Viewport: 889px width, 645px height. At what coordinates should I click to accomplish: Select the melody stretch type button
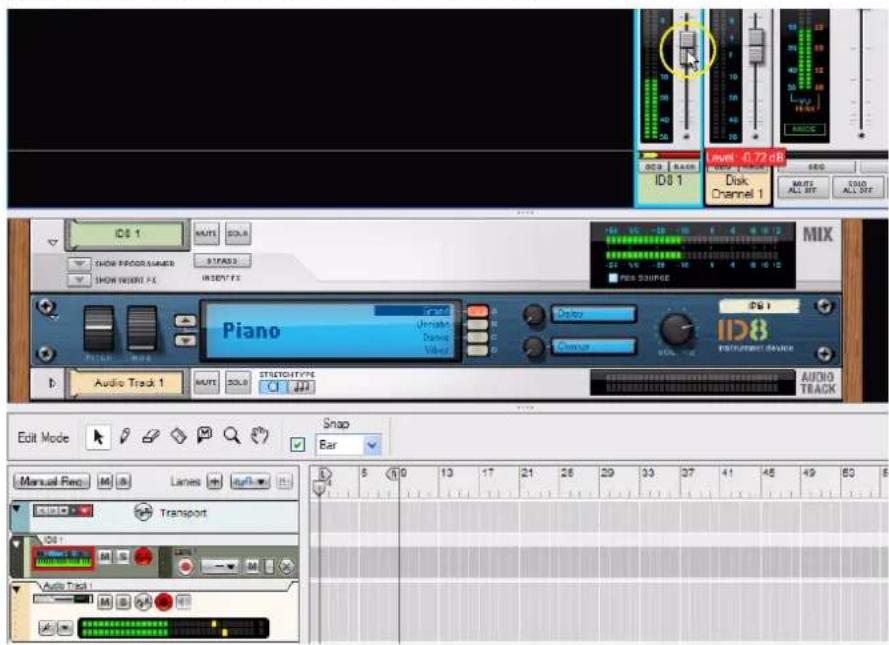point(301,387)
